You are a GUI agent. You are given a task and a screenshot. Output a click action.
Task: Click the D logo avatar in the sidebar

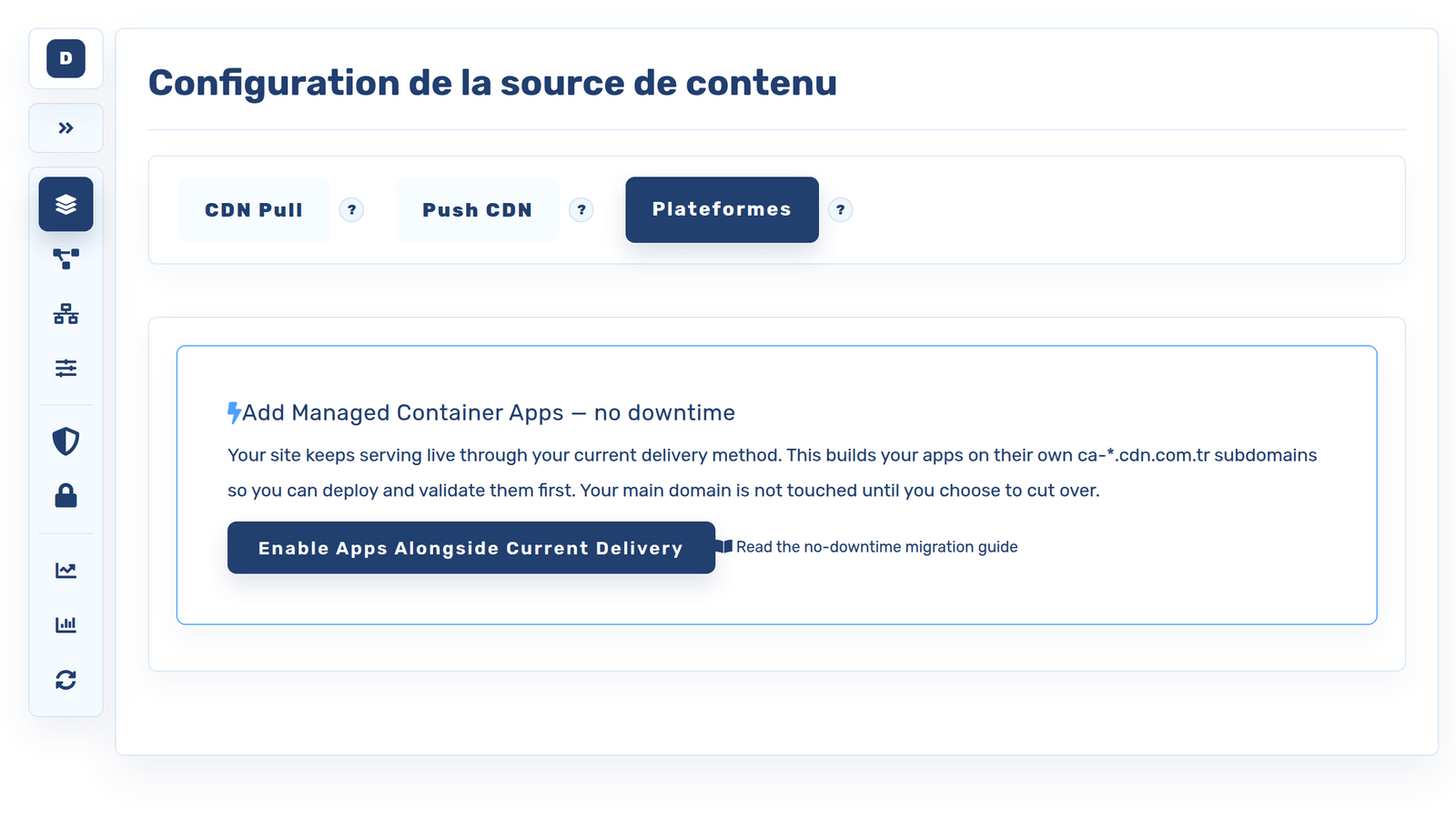pos(66,58)
